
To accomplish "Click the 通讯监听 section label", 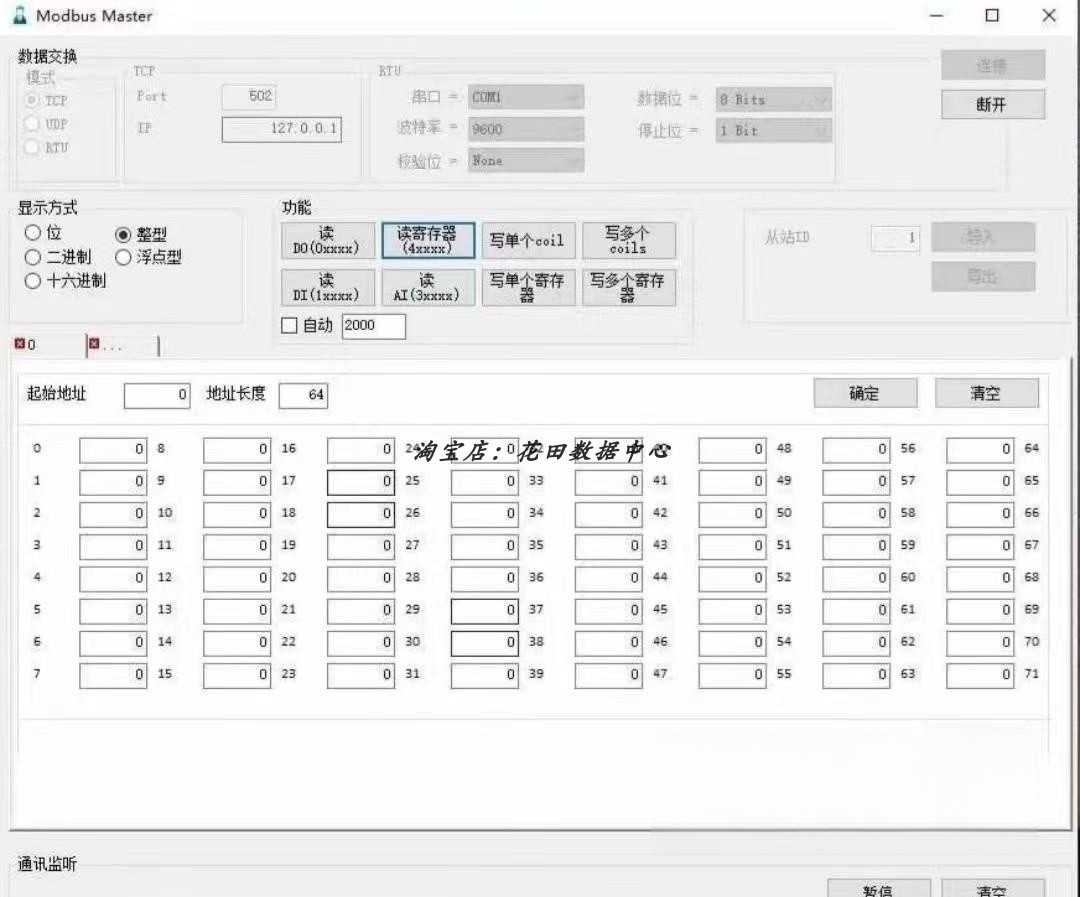I will [x=48, y=864].
